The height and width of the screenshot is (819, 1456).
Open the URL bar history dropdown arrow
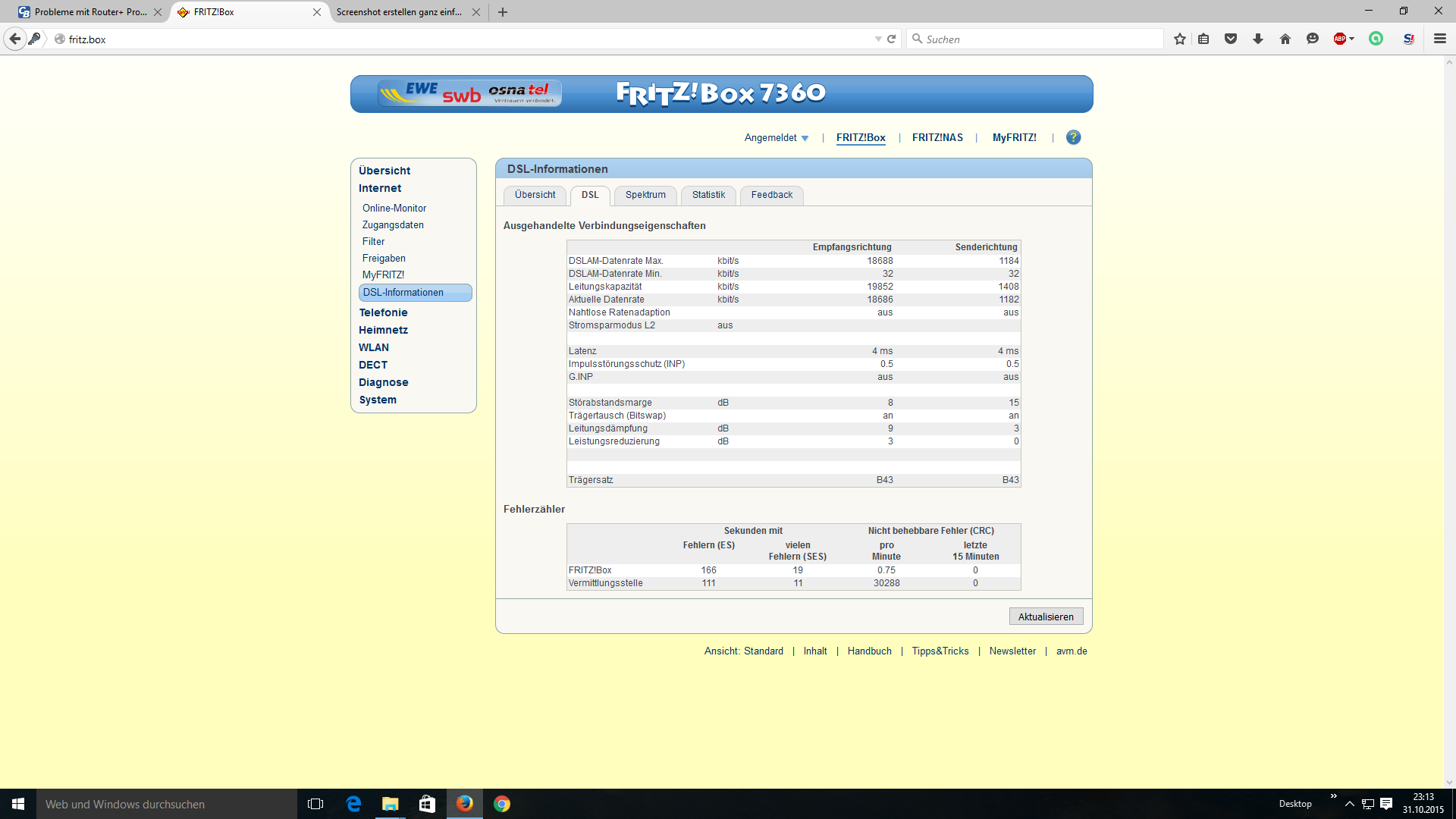tap(878, 39)
